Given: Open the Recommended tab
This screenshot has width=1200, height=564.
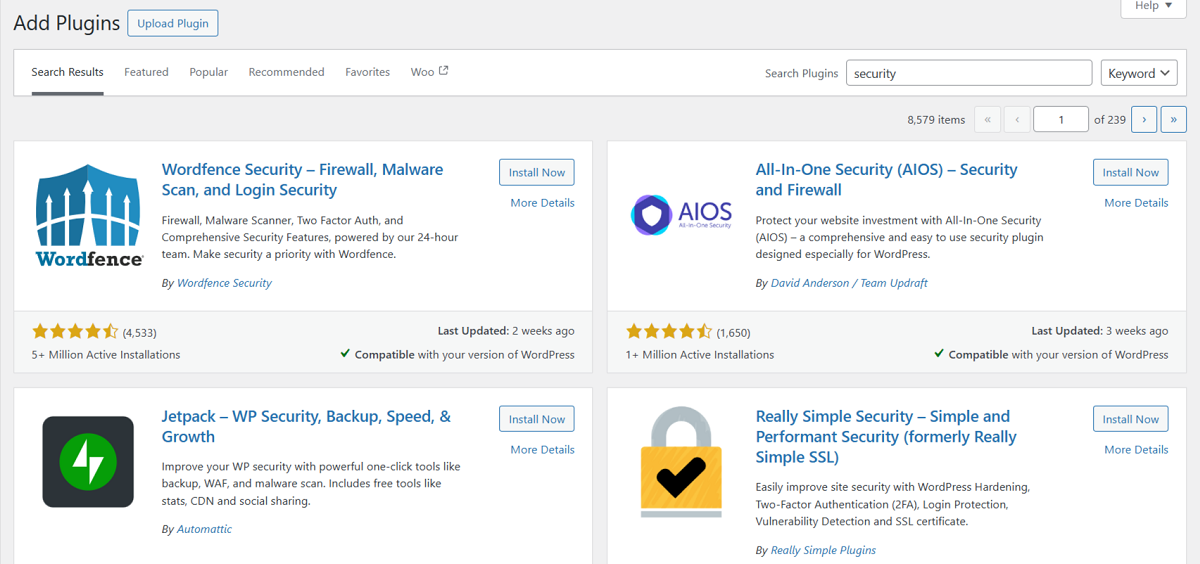Looking at the screenshot, I should click(x=286, y=72).
